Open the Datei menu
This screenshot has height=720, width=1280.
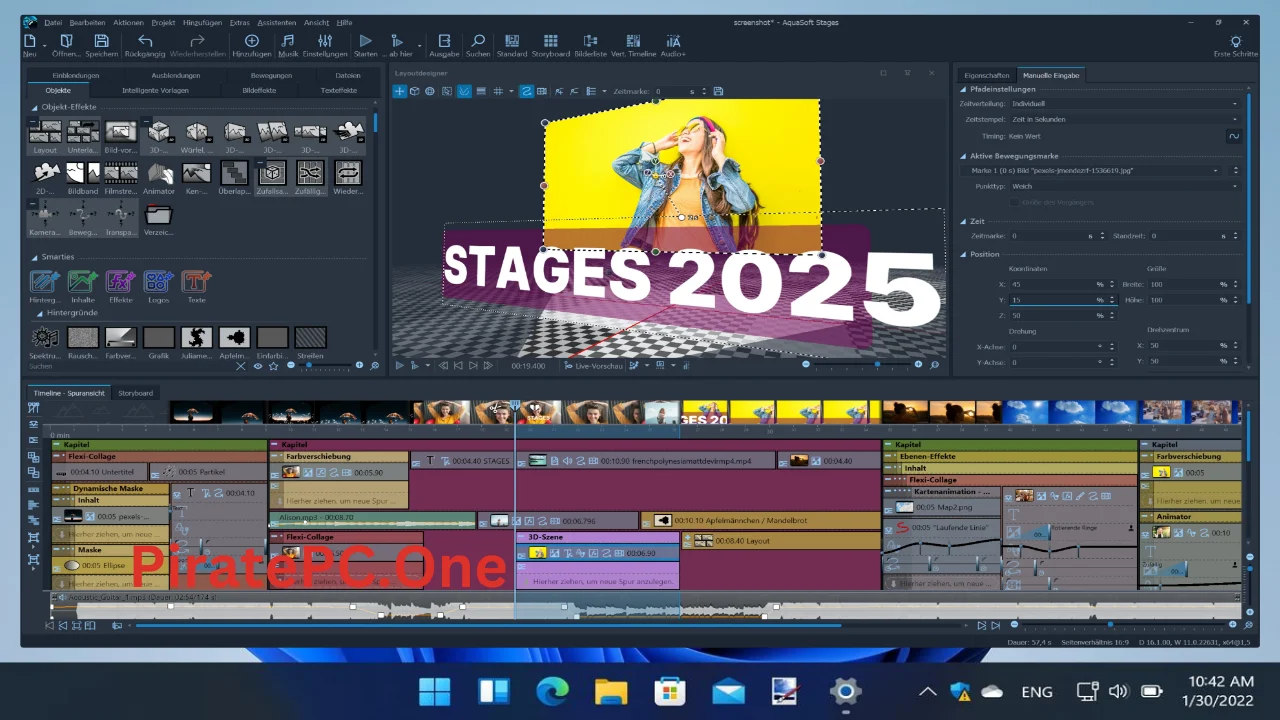click(53, 22)
